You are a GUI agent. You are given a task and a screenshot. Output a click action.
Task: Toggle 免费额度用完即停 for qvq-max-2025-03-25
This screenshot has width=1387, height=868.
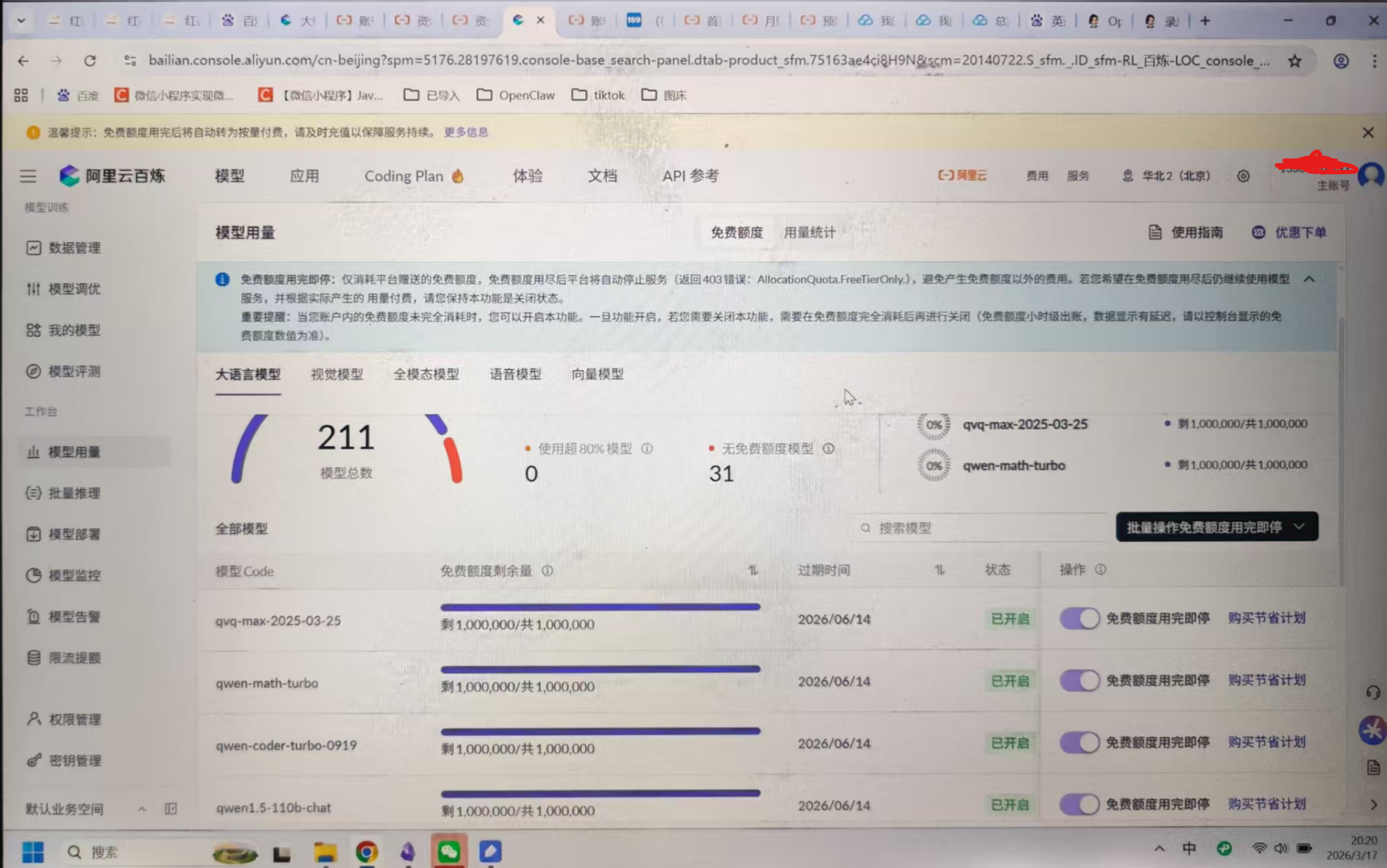point(1079,618)
